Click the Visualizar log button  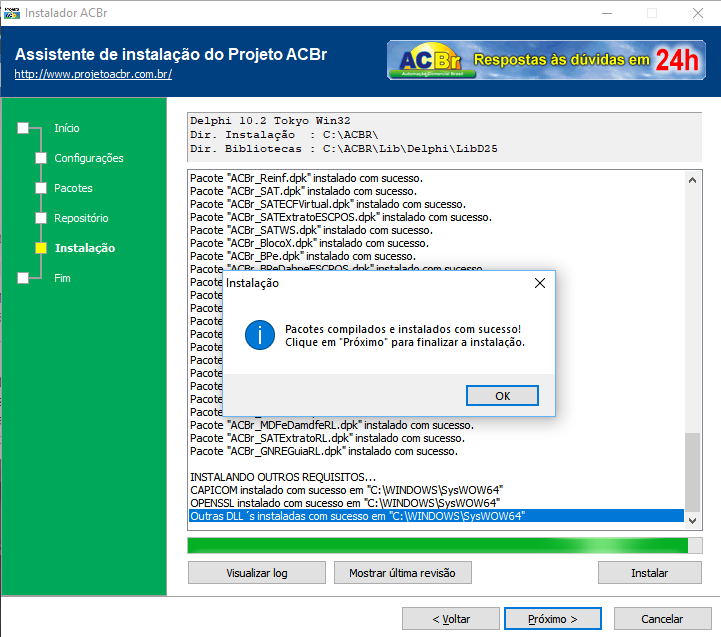tap(257, 573)
